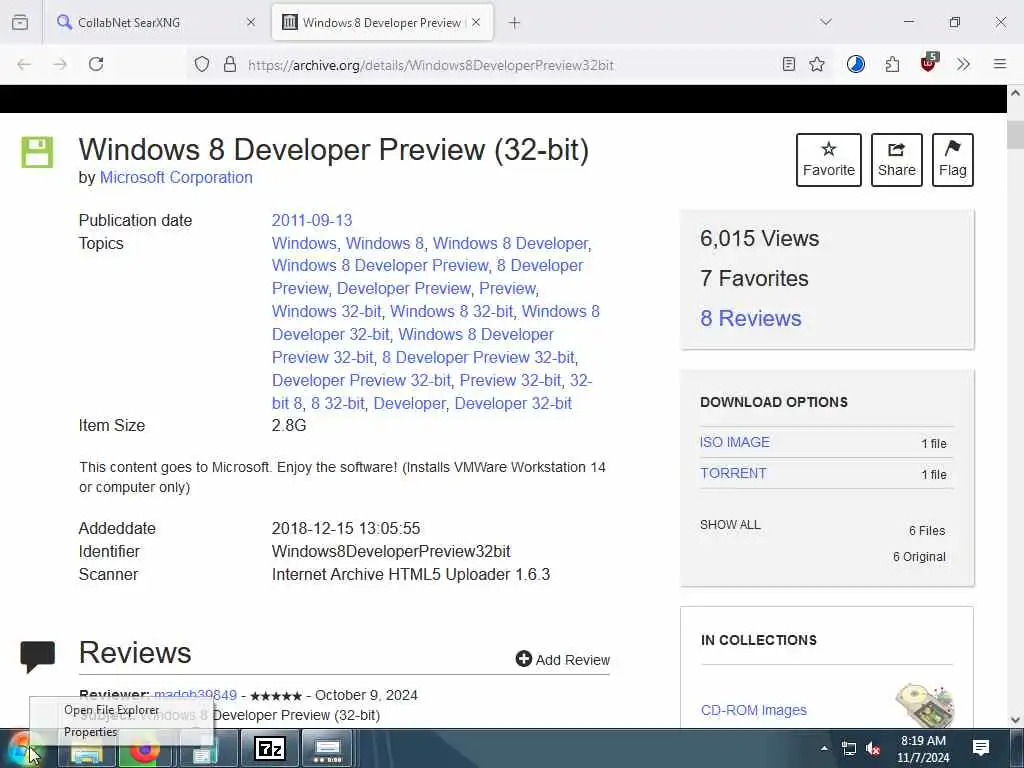
Task: Click the green floppy-disk software icon
Action: (x=37, y=152)
